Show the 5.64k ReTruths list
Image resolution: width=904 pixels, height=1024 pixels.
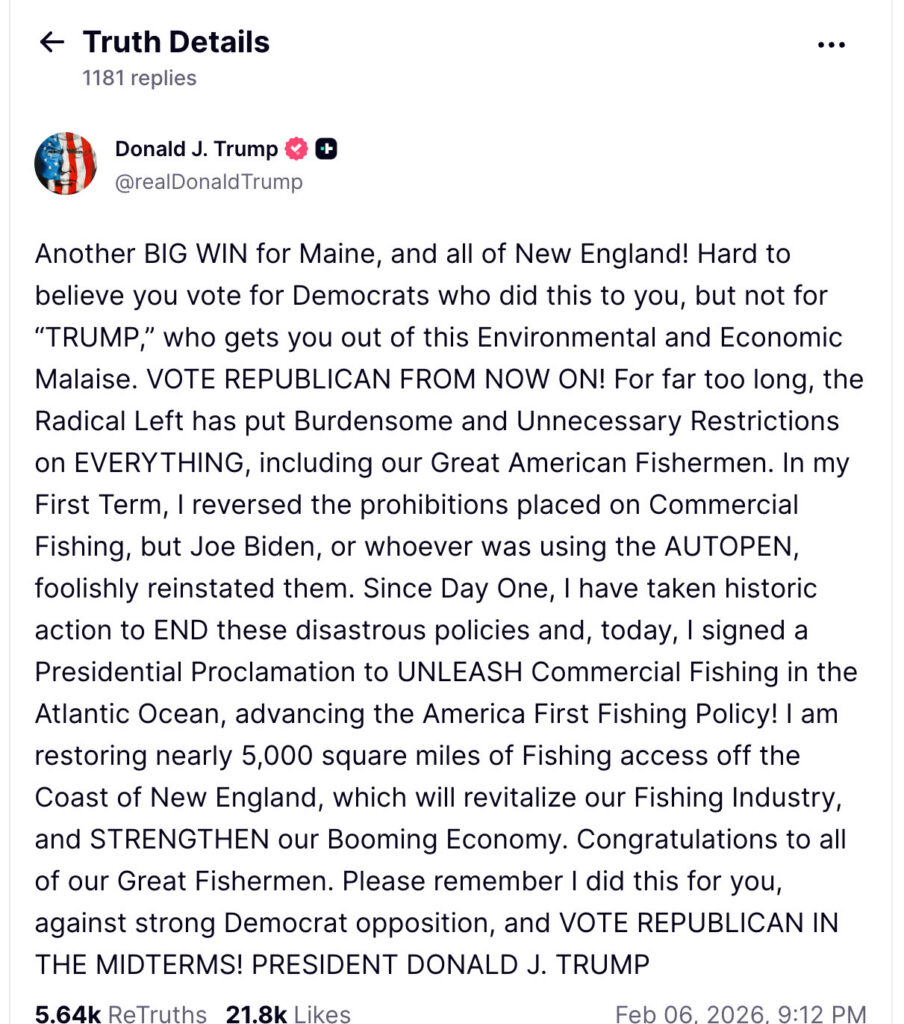tap(121, 1014)
